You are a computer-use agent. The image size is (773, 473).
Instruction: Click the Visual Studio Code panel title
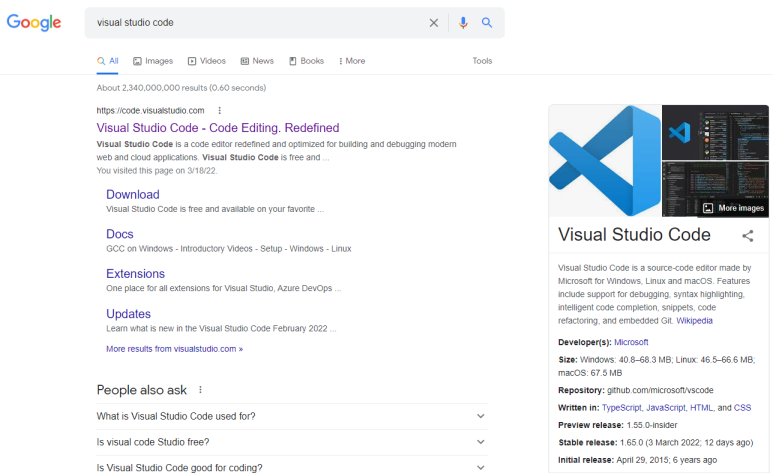(634, 235)
